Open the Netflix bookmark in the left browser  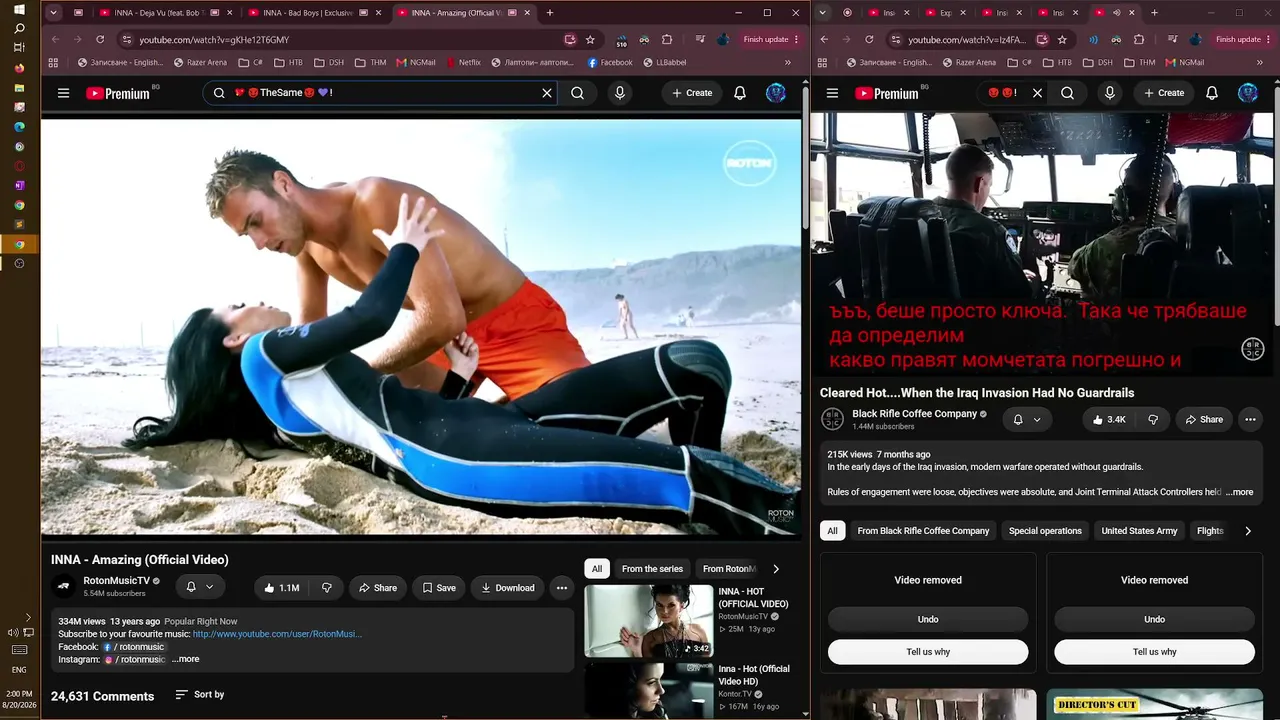click(462, 62)
